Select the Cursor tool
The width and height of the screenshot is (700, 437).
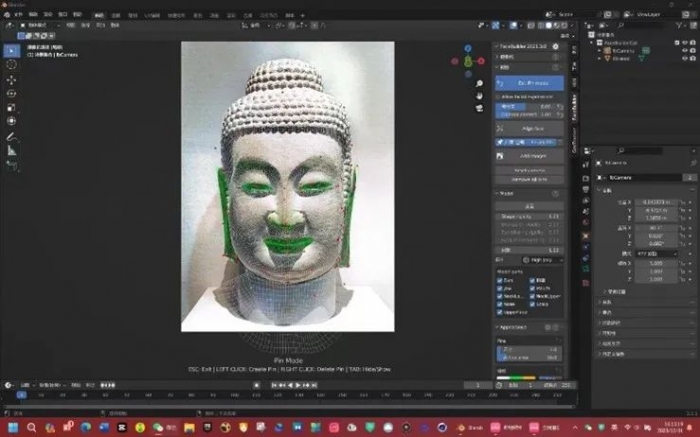[x=12, y=64]
